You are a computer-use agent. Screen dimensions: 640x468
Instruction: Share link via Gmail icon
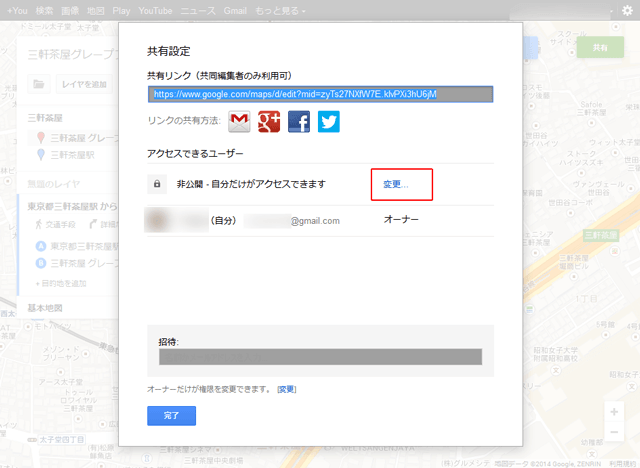(x=239, y=122)
